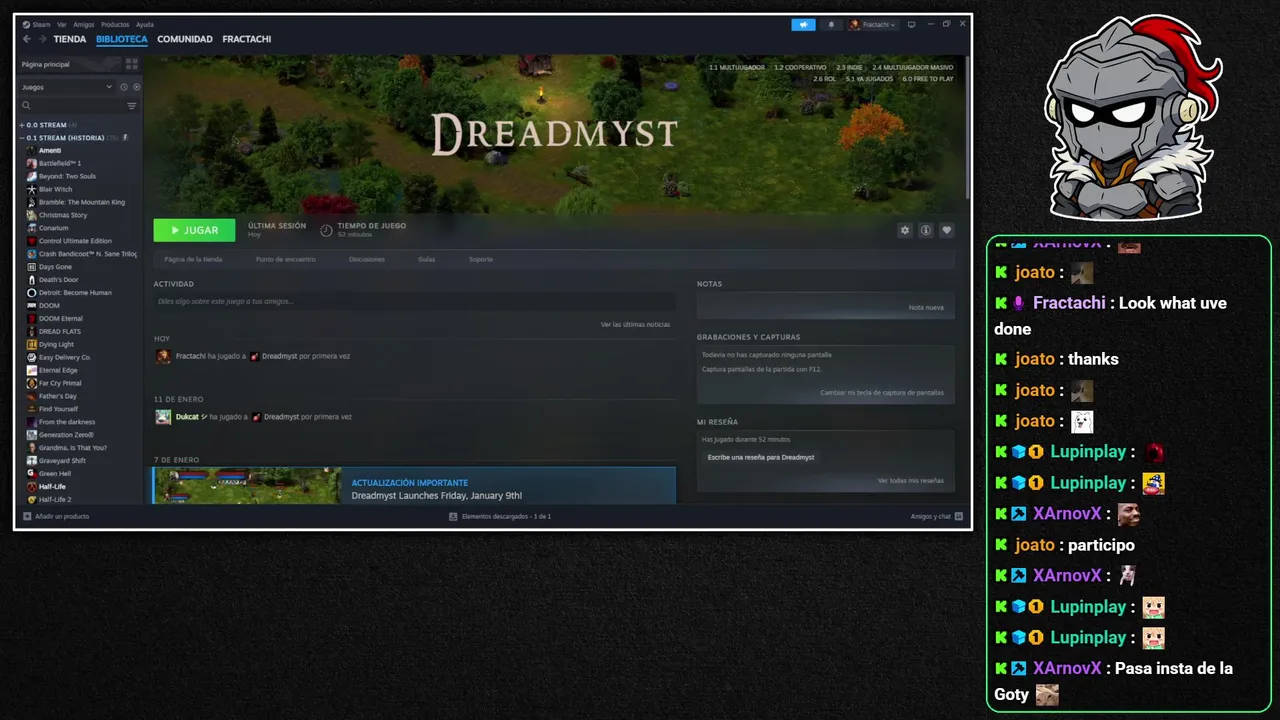Click Ver todas mis reseñas link
This screenshot has height=720, width=1280.
911,480
